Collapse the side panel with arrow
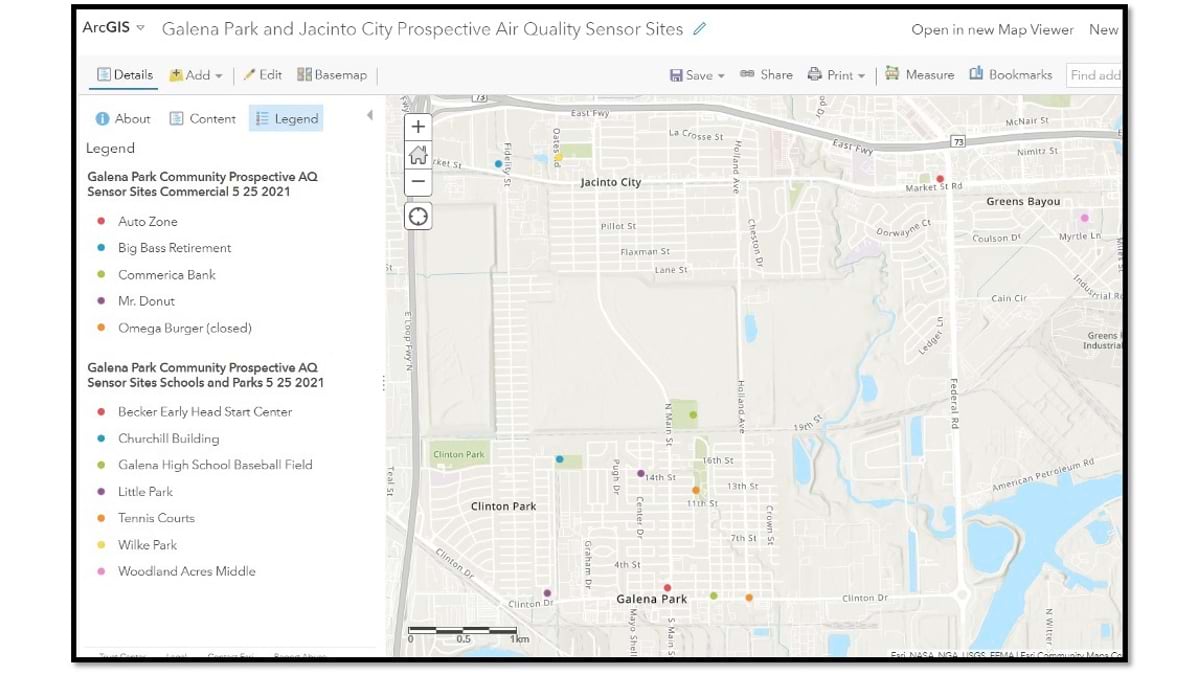Screen dimensions: 1200x675 [369, 116]
